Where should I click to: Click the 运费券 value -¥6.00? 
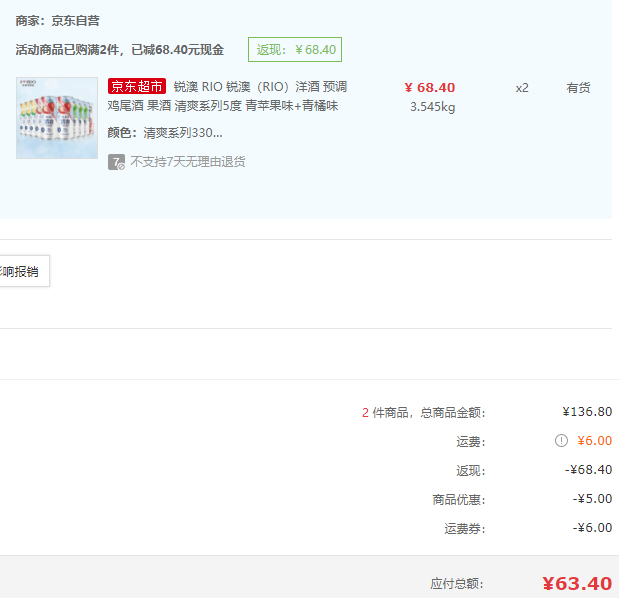[592, 528]
